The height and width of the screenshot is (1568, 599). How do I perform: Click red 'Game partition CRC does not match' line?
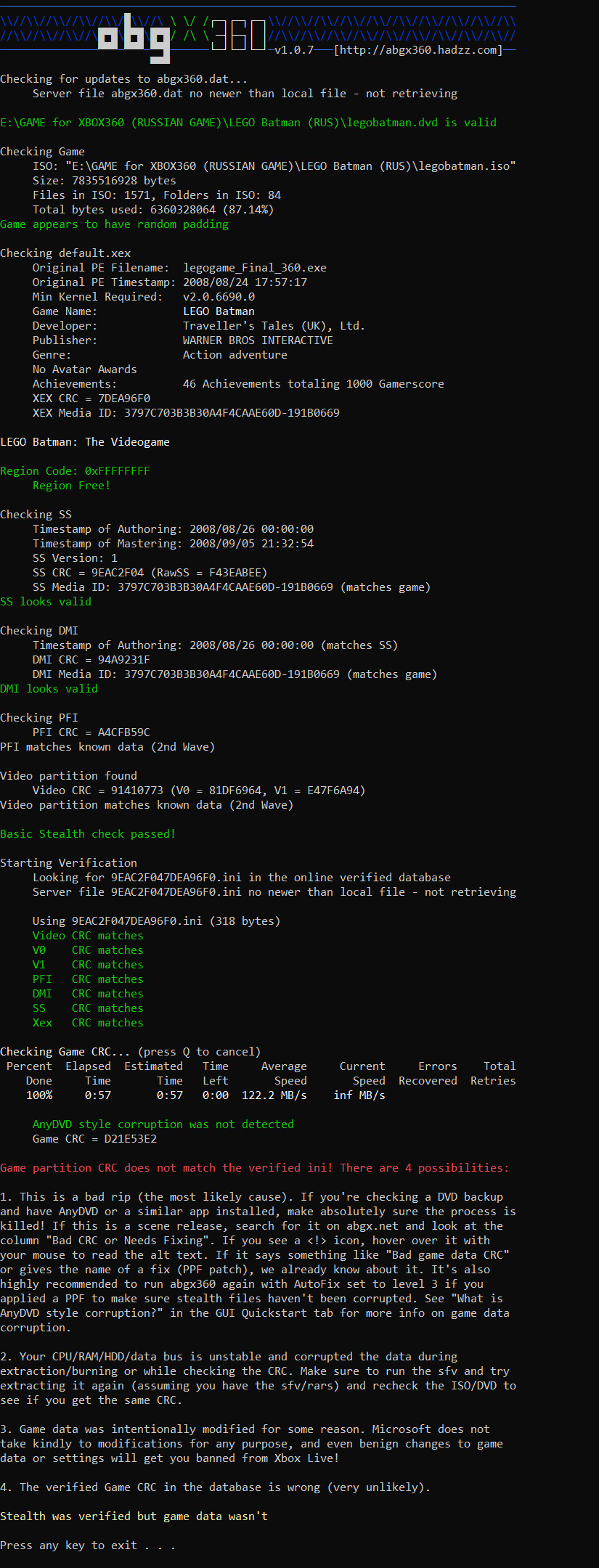(255, 1168)
